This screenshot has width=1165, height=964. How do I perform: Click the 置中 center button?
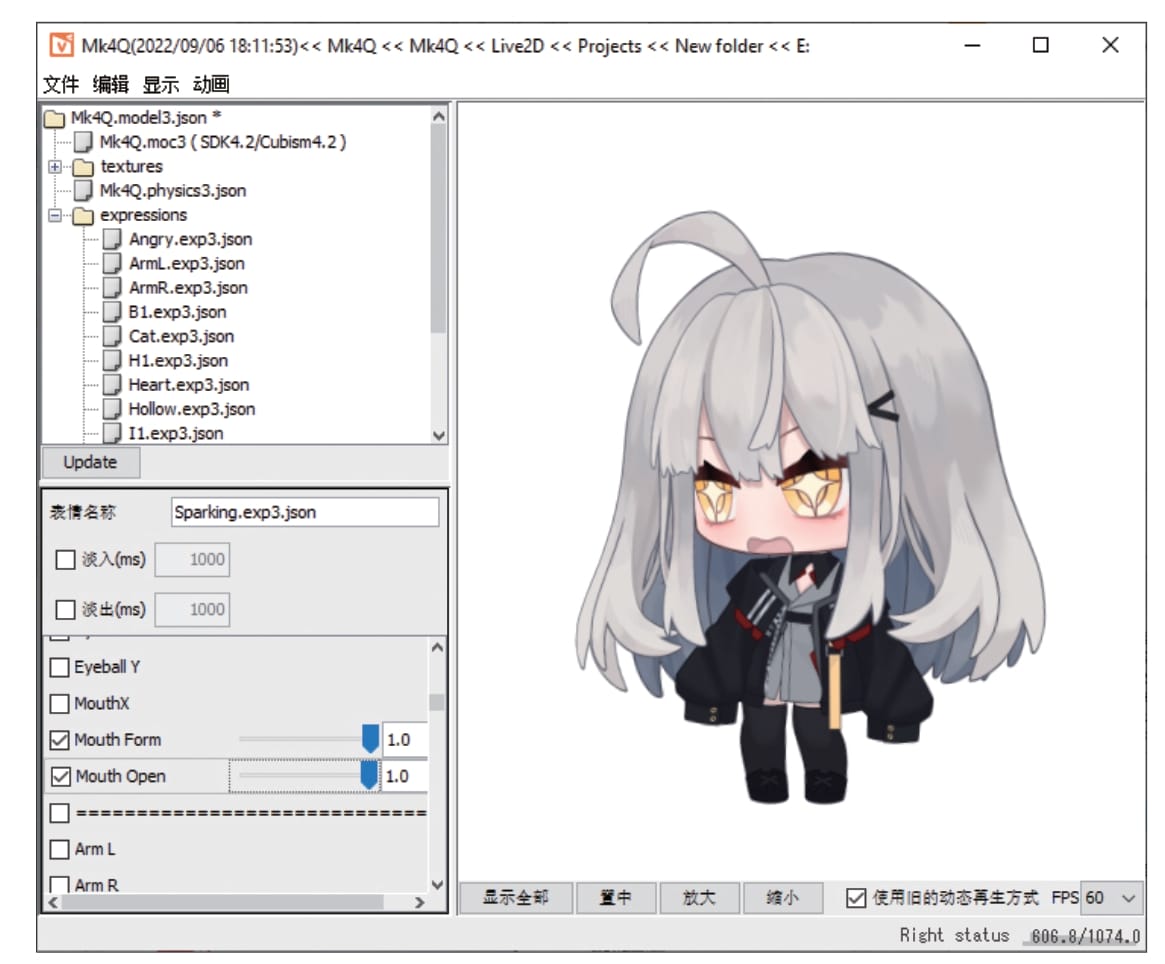[x=616, y=899]
